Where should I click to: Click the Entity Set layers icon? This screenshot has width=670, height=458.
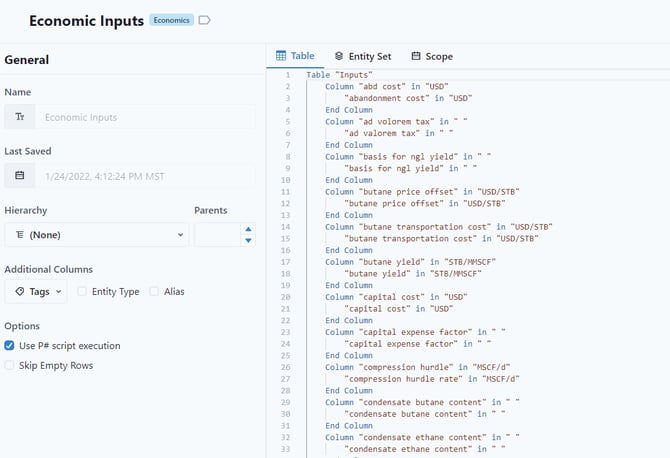pyautogui.click(x=339, y=56)
